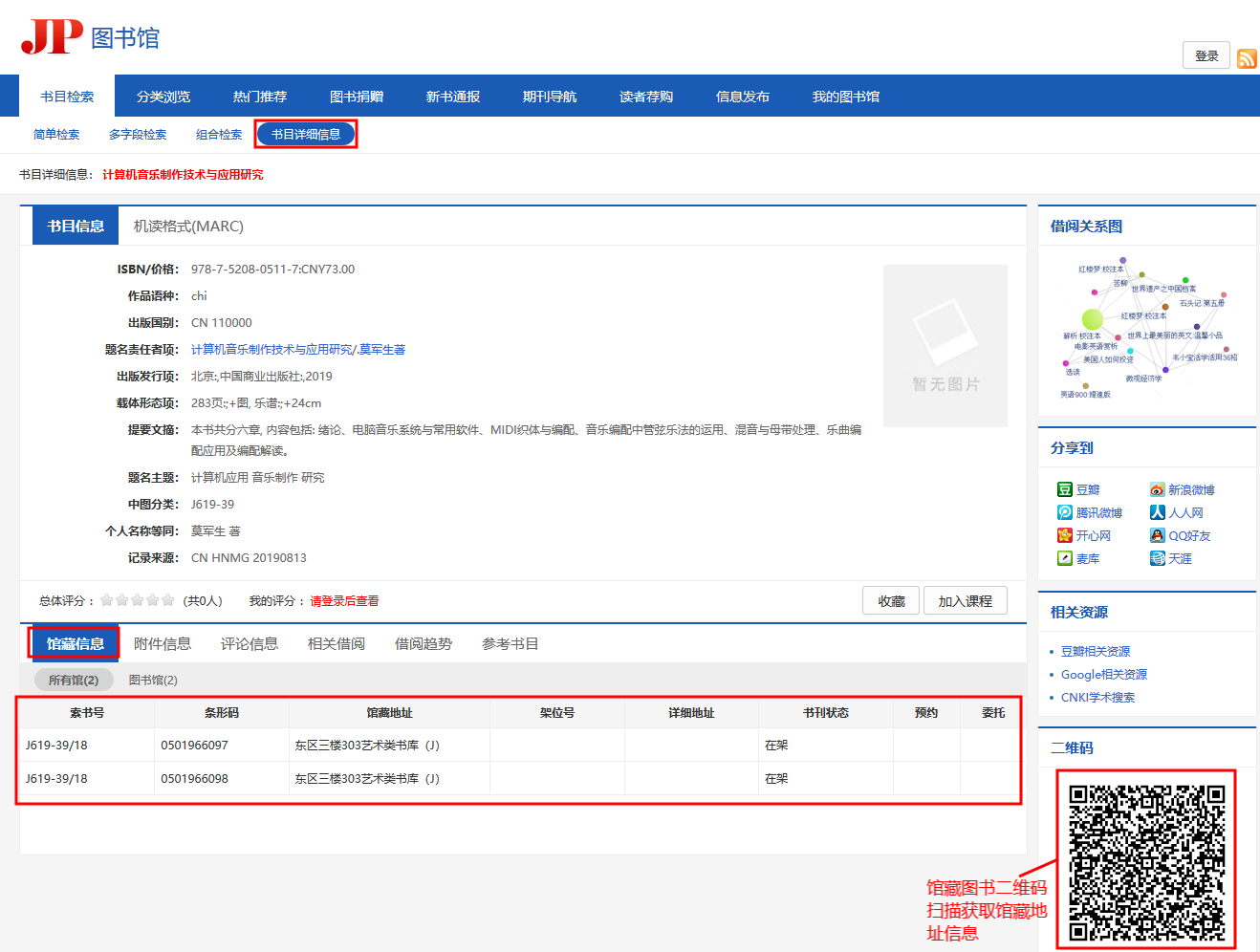Share to Tianya icon
Screen dimensions: 1260x952
[x=1158, y=558]
